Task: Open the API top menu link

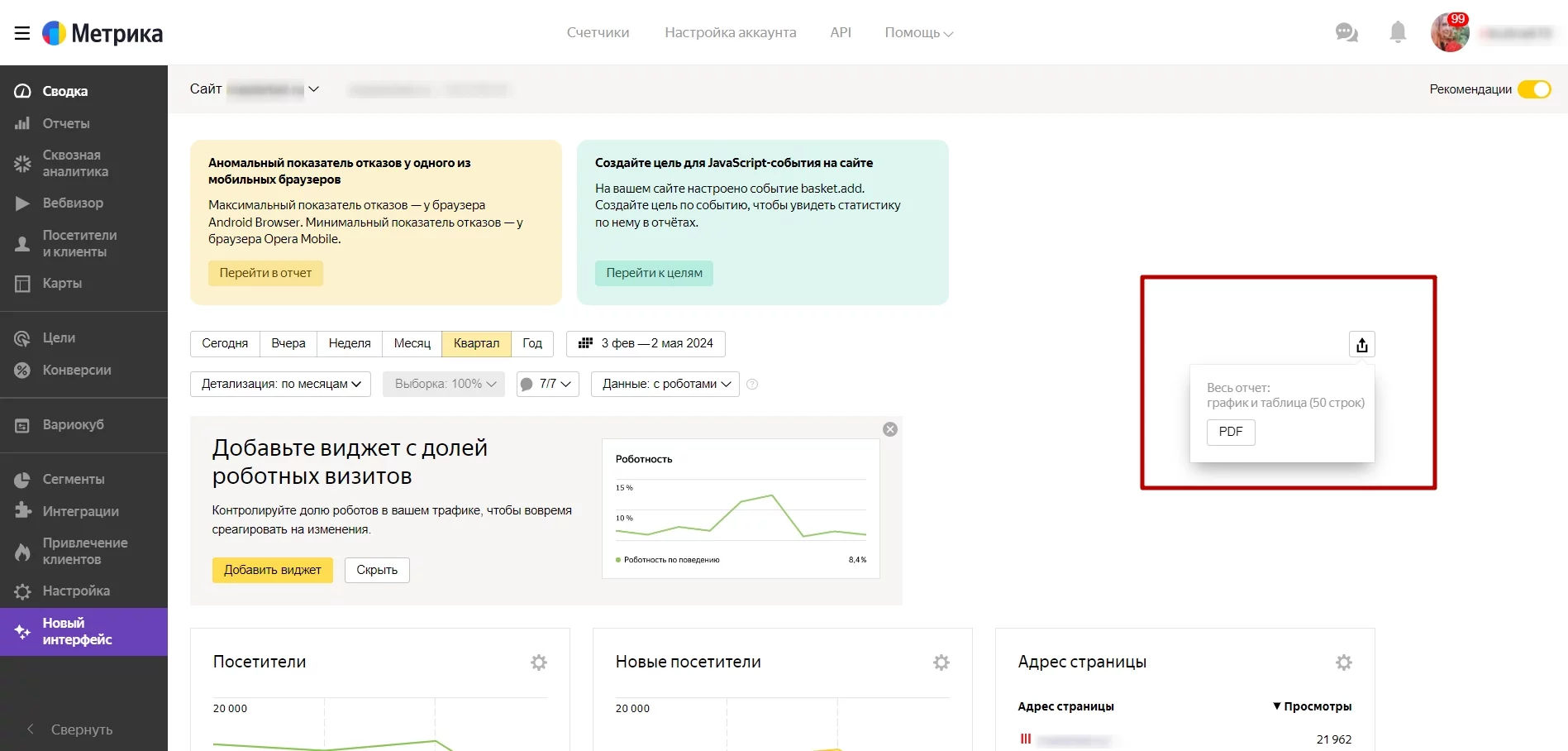Action: (841, 32)
